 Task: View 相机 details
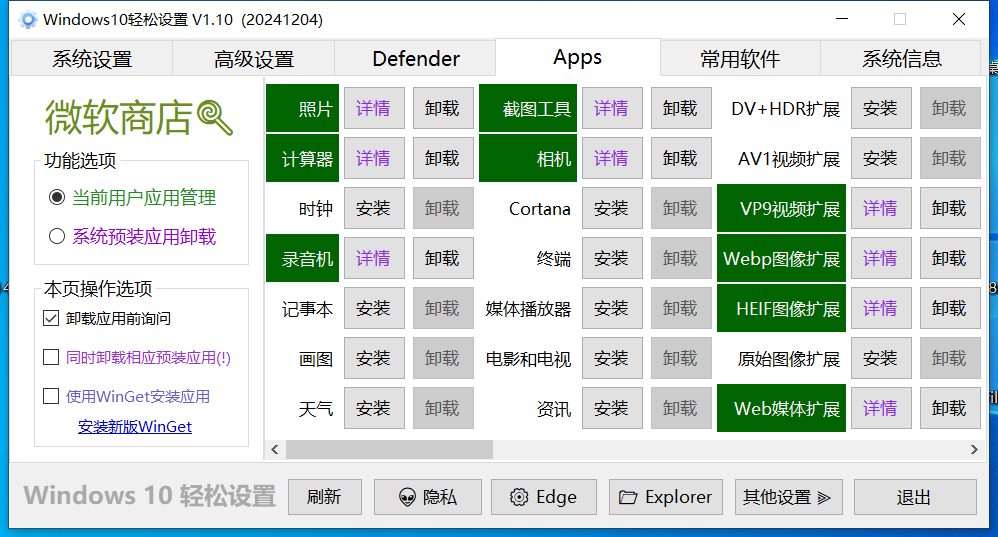612,158
